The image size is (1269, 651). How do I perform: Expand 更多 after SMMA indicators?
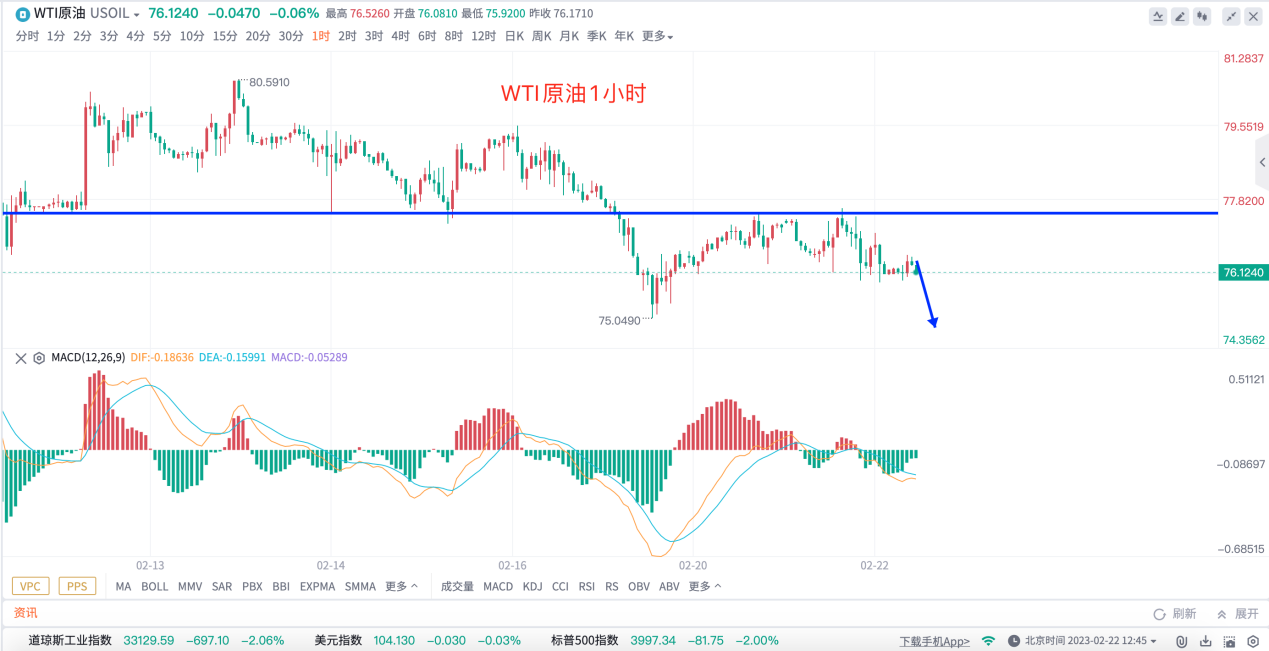(x=401, y=586)
